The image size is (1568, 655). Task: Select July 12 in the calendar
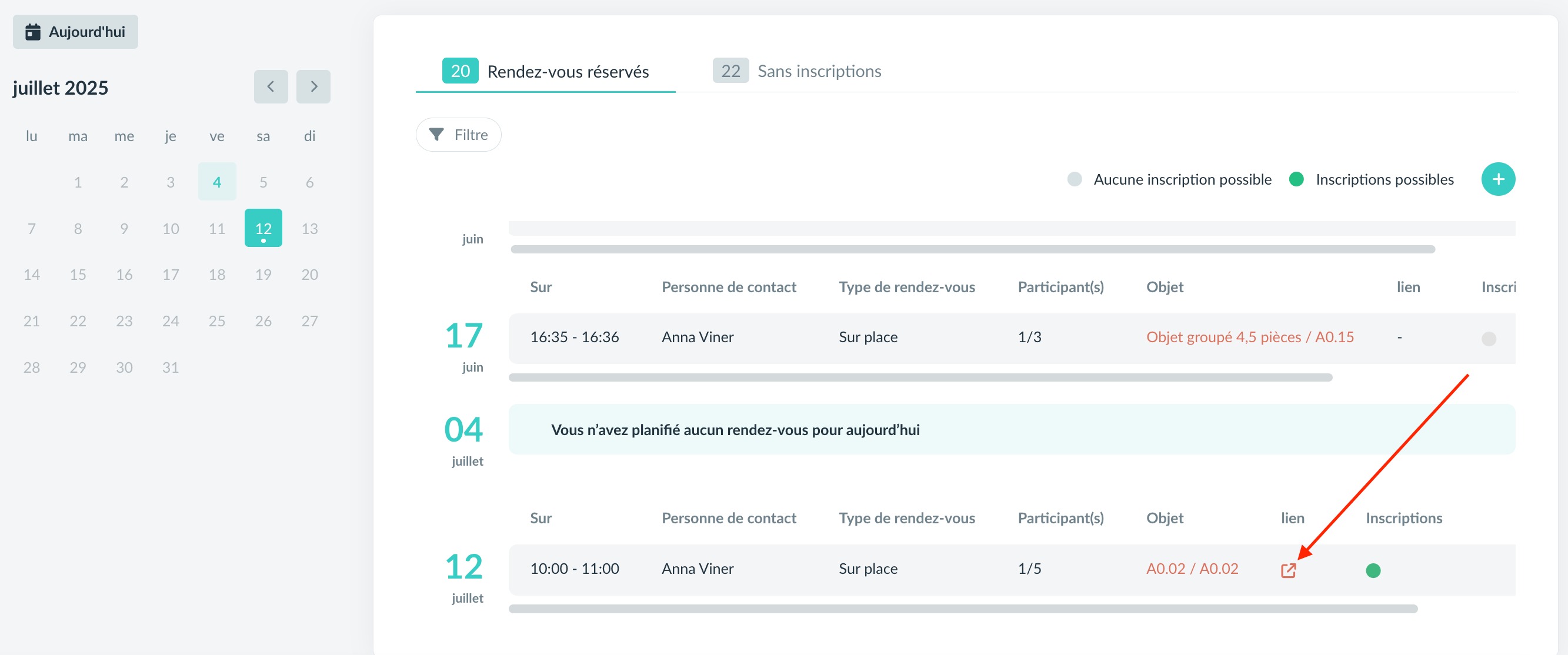pos(263,228)
